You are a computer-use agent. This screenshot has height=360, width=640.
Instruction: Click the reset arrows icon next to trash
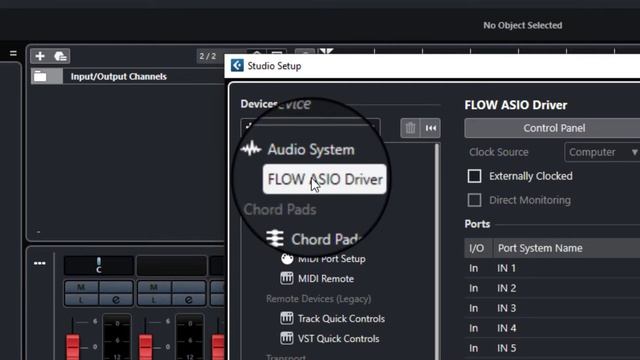431,128
